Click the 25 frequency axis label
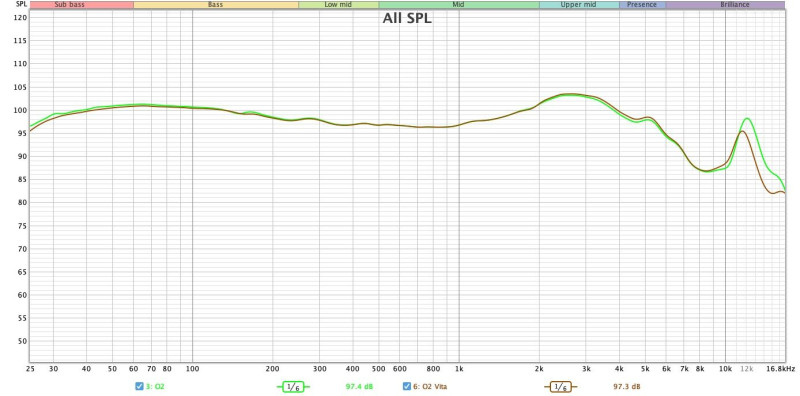The height and width of the screenshot is (396, 800). tap(30, 368)
